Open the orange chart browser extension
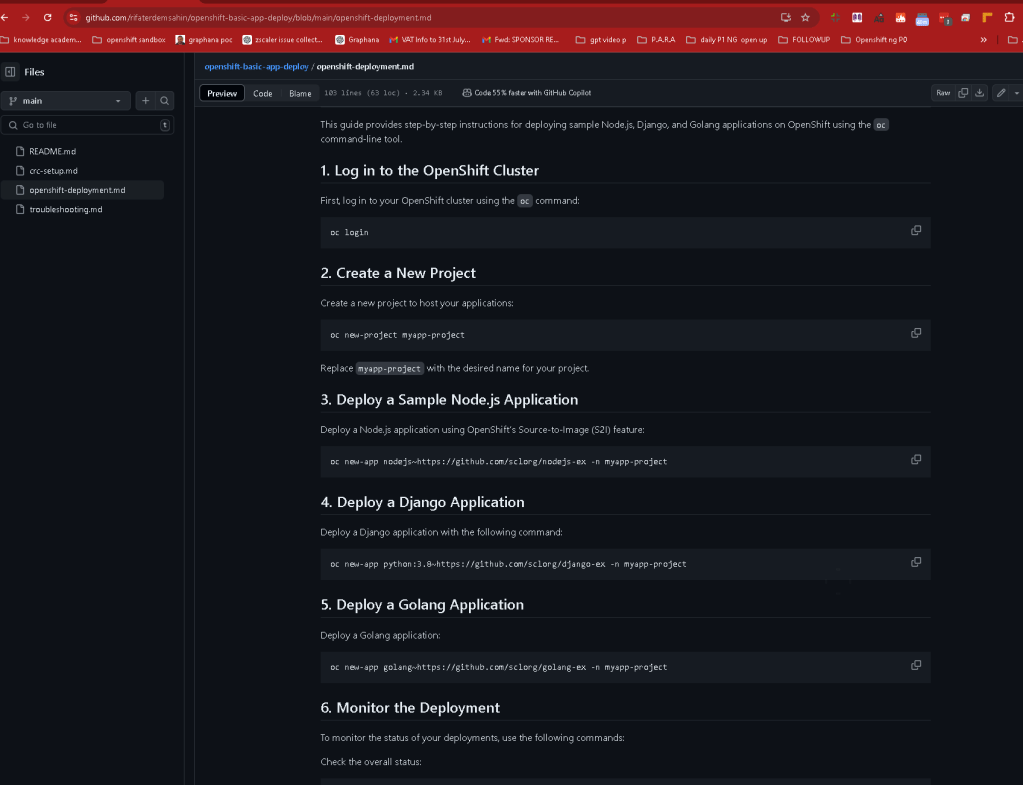 point(900,18)
